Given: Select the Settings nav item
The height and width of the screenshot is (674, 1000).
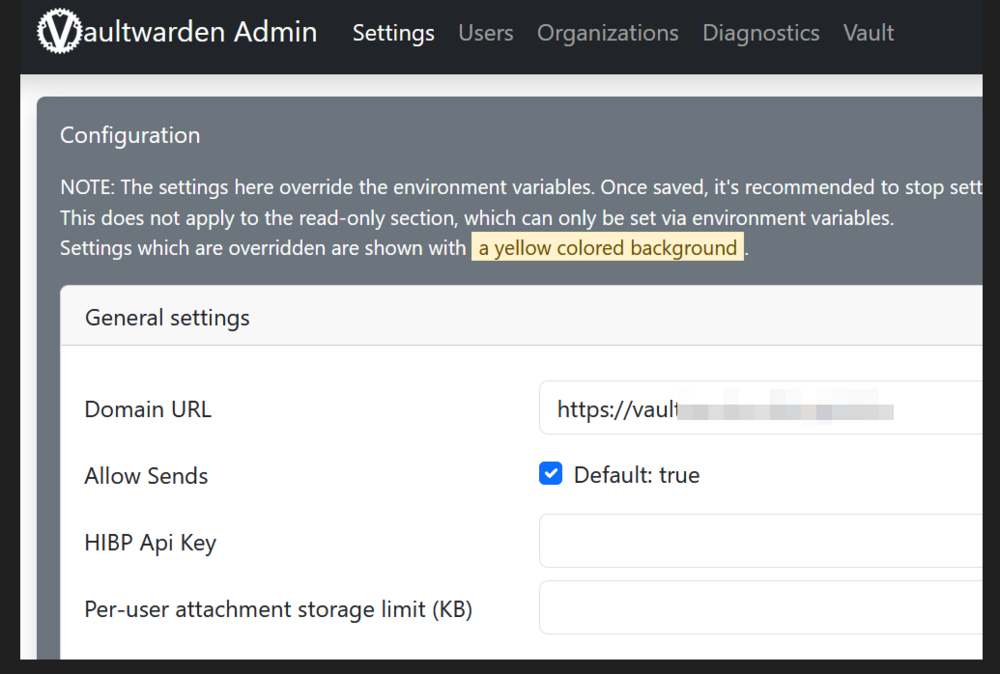Looking at the screenshot, I should (x=393, y=33).
